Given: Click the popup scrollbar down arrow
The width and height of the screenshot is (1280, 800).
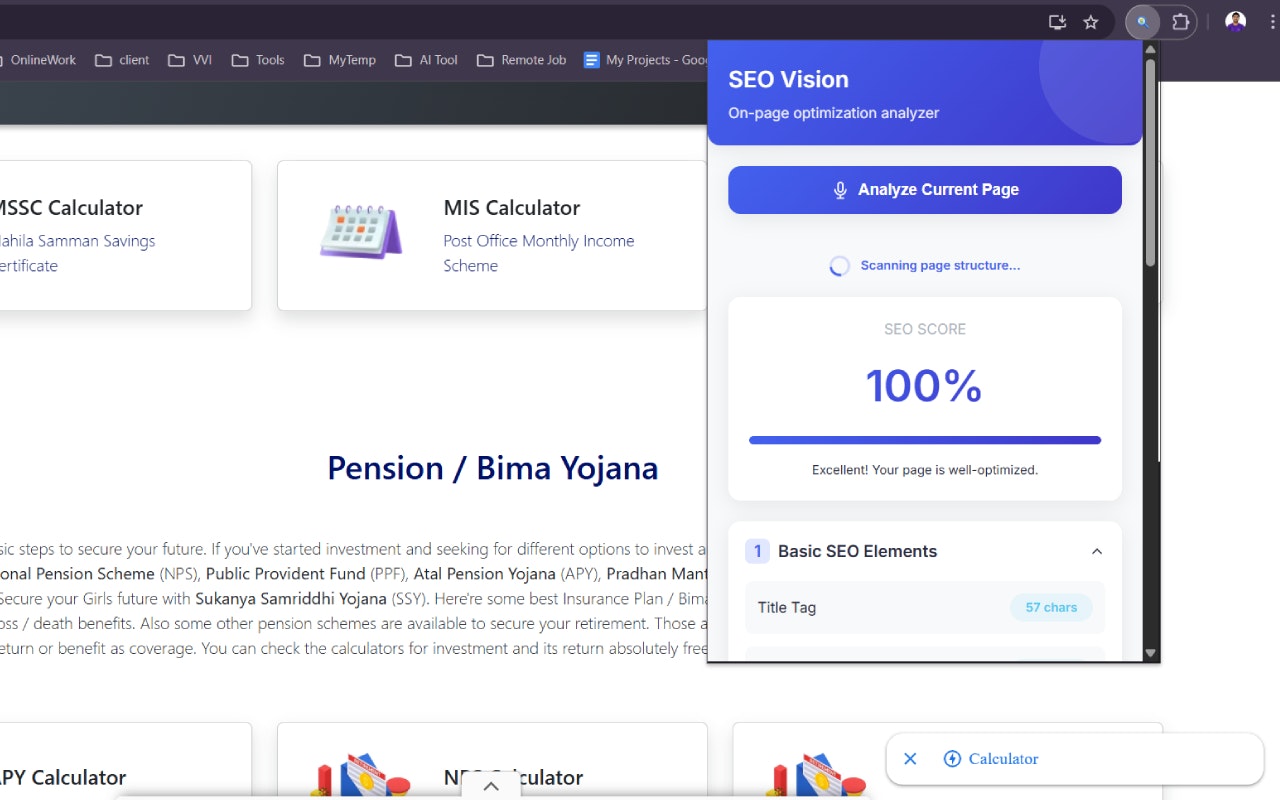Looking at the screenshot, I should (x=1150, y=652).
